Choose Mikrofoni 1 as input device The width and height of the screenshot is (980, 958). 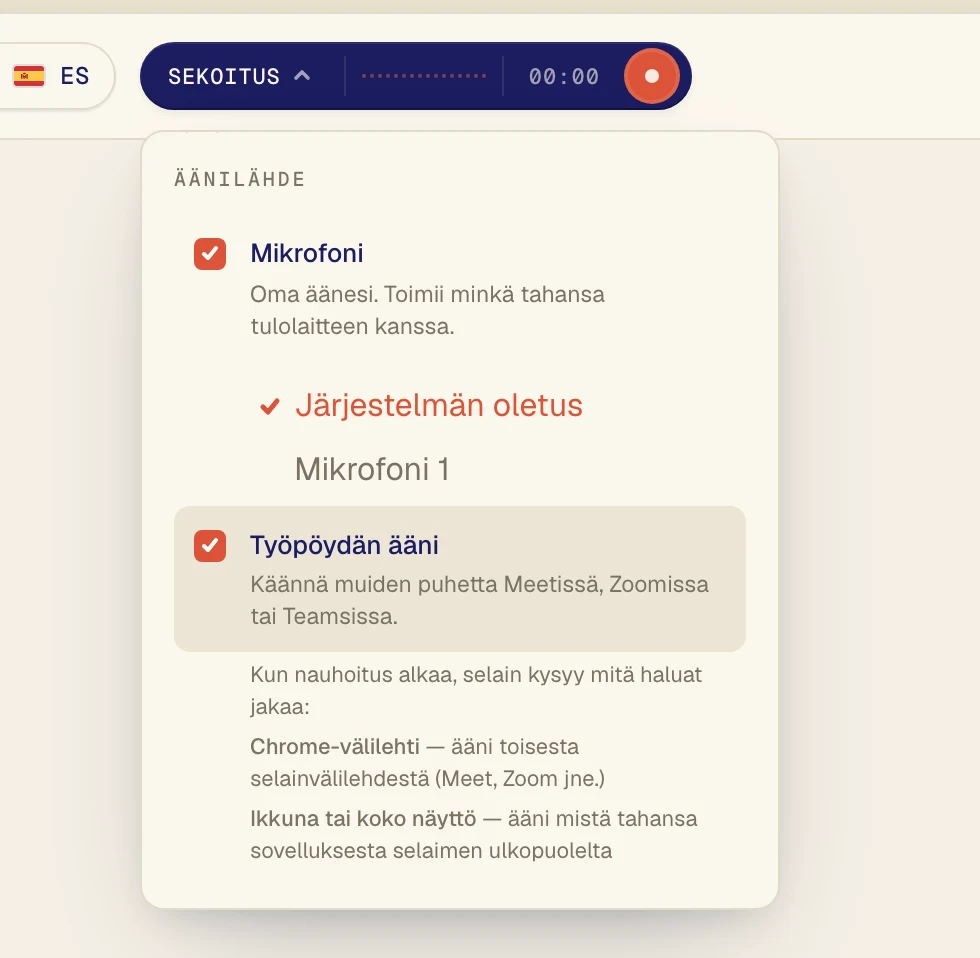tap(372, 469)
